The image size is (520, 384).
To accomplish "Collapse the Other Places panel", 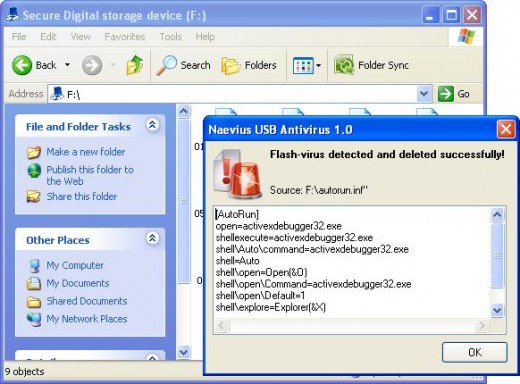I will 152,238.
